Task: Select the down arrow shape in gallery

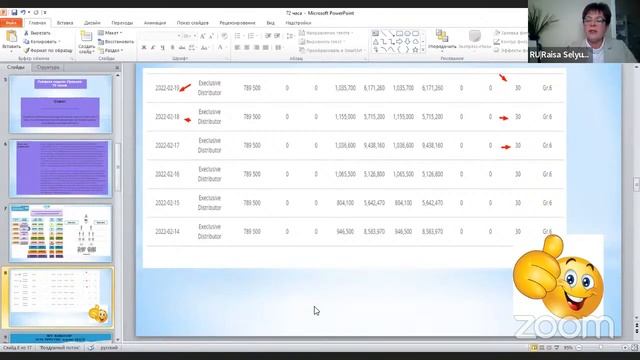Action: tap(407, 42)
